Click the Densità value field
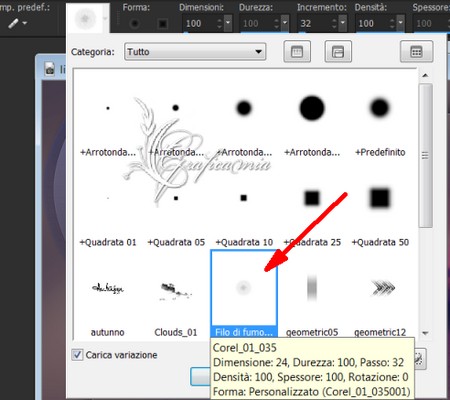Image resolution: width=450 pixels, height=400 pixels. point(371,23)
